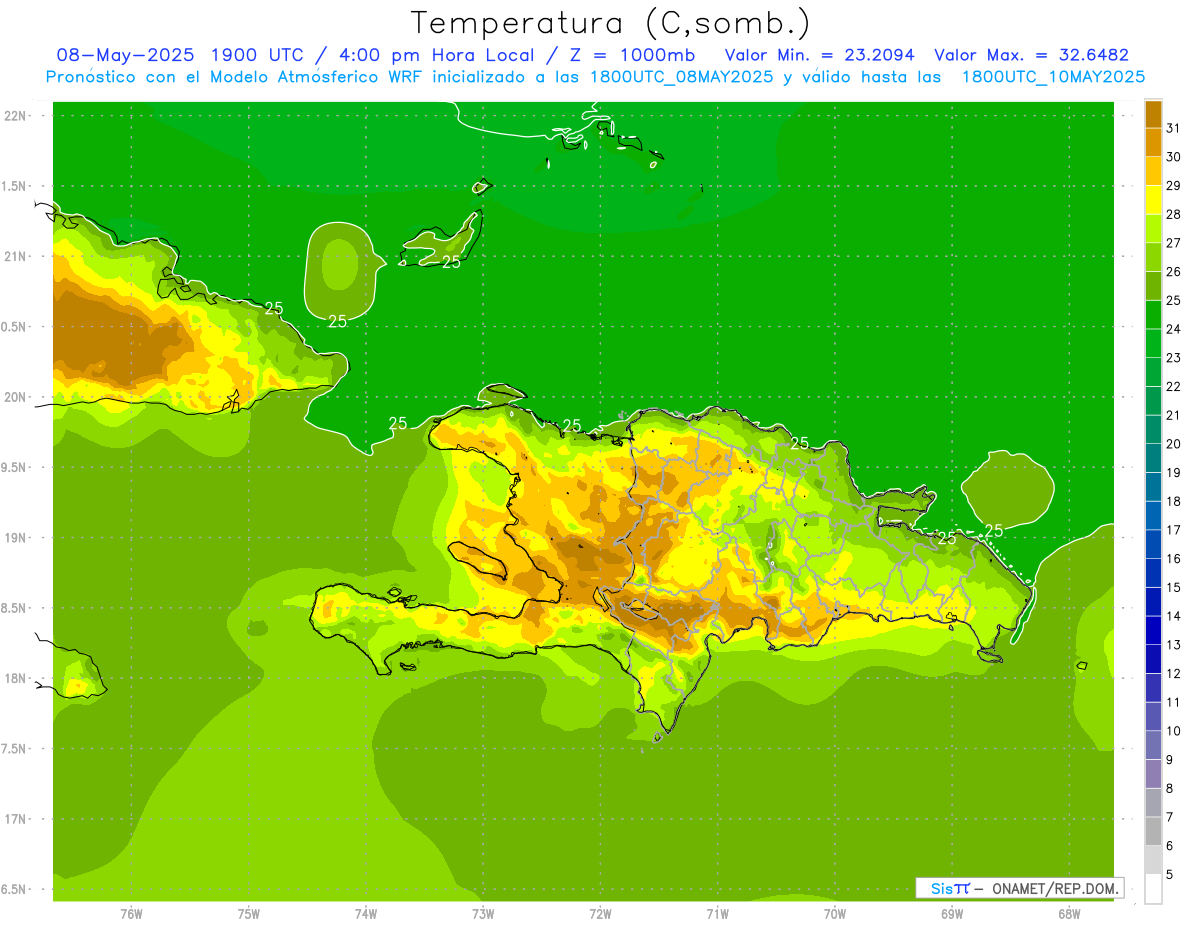Image resolution: width=1200 pixels, height=927 pixels.
Task: Click the "ONAMET/REP.DOM." credit label
Action: (1056, 888)
